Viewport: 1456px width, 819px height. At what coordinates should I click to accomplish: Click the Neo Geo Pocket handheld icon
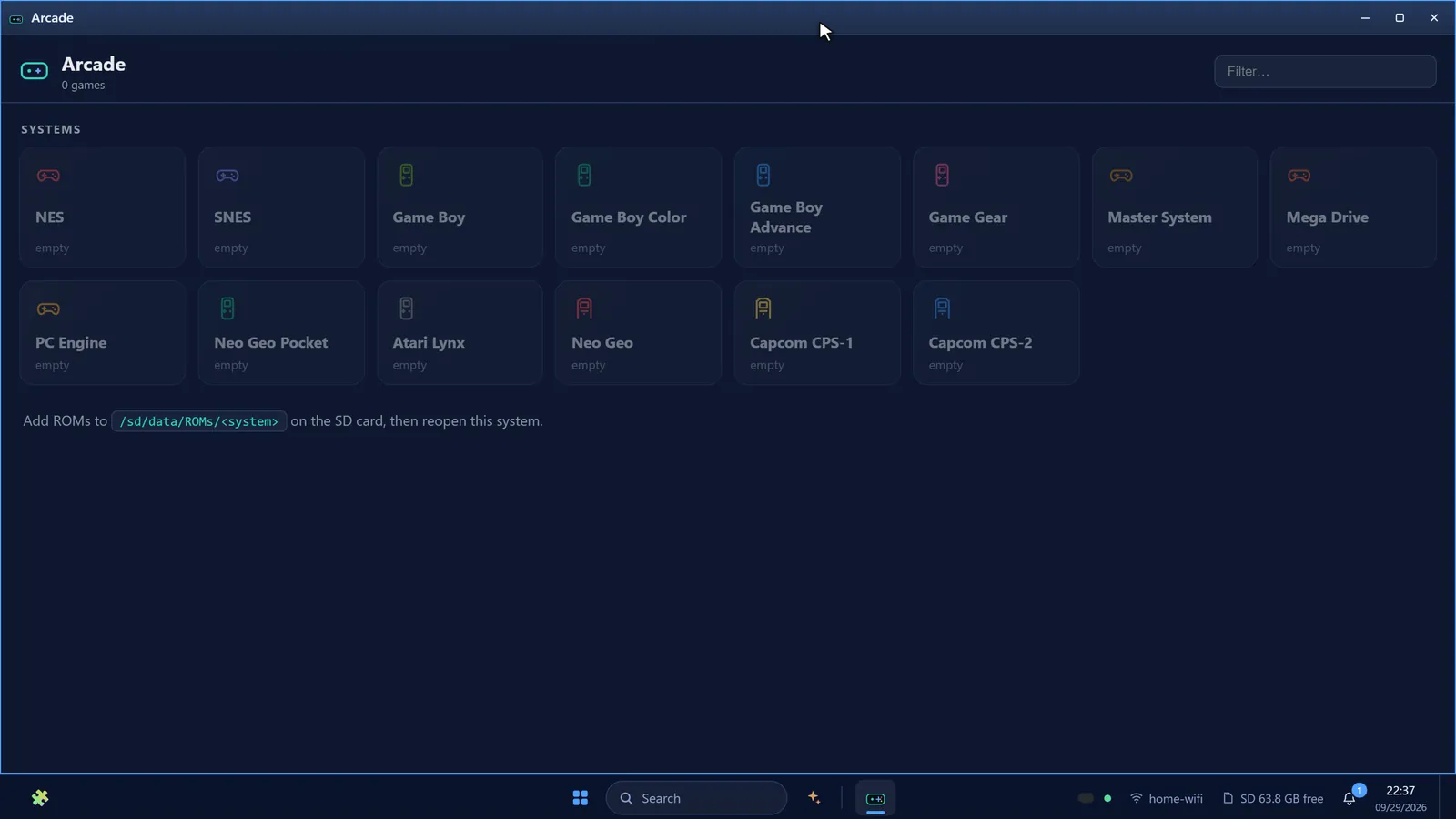click(227, 308)
